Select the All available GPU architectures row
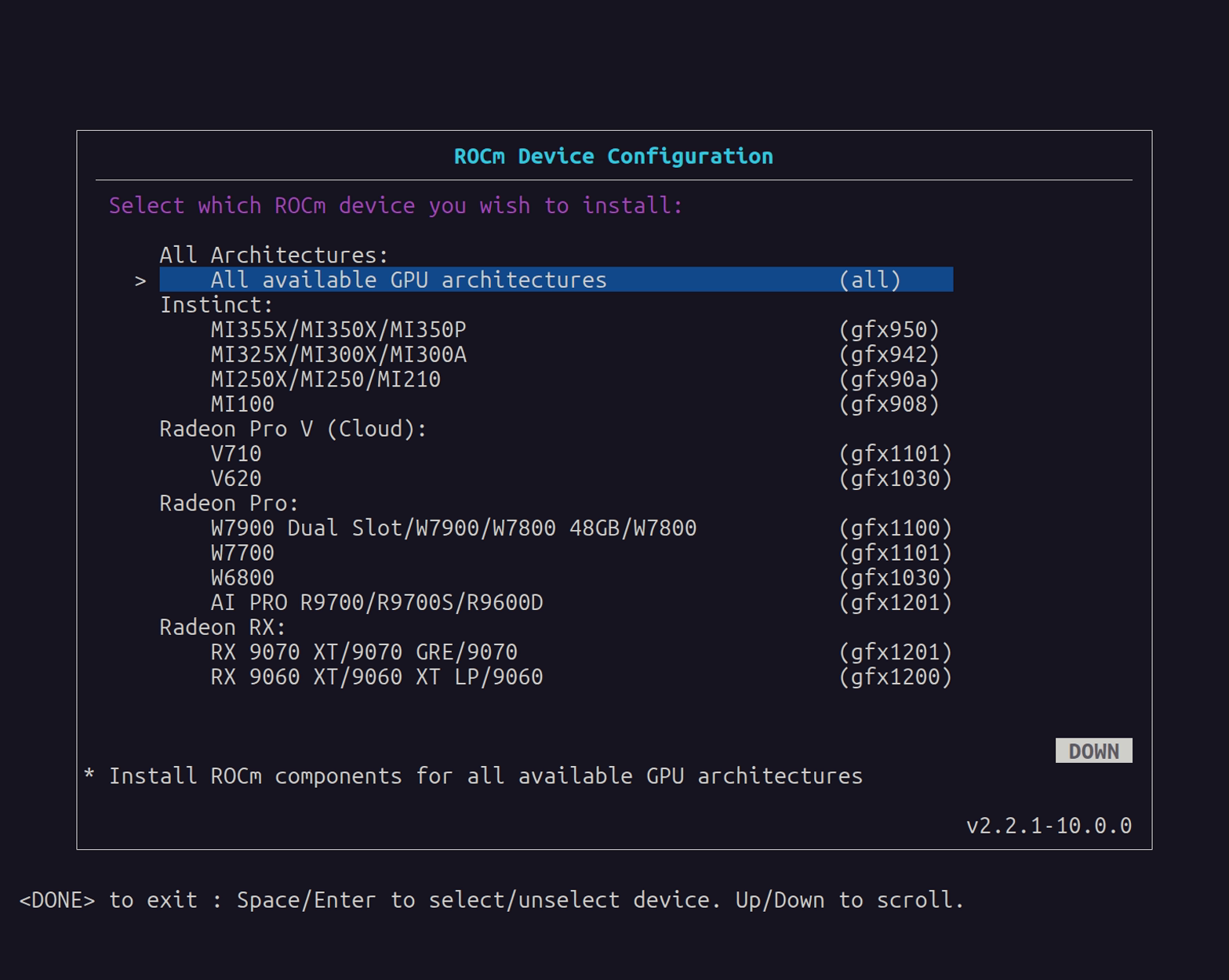 (556, 280)
